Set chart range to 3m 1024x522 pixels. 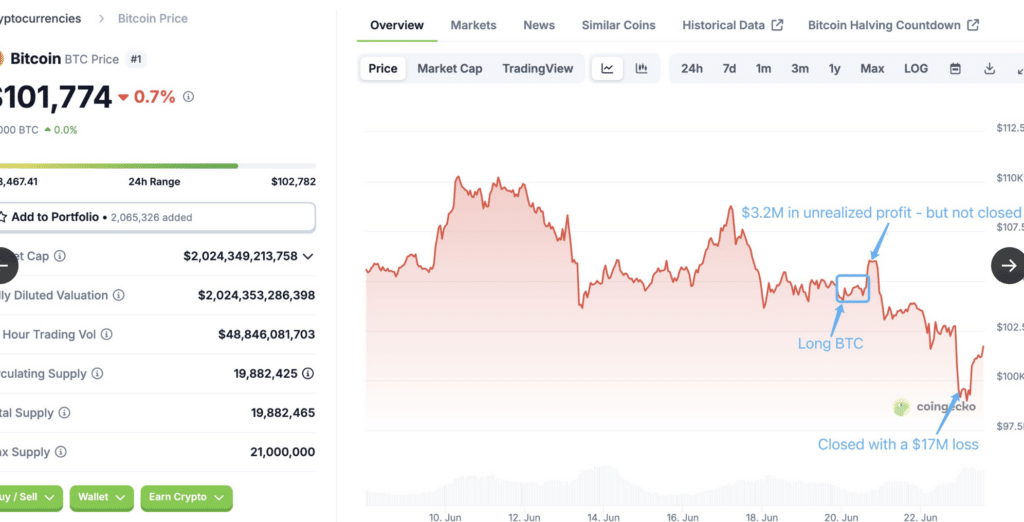[800, 69]
